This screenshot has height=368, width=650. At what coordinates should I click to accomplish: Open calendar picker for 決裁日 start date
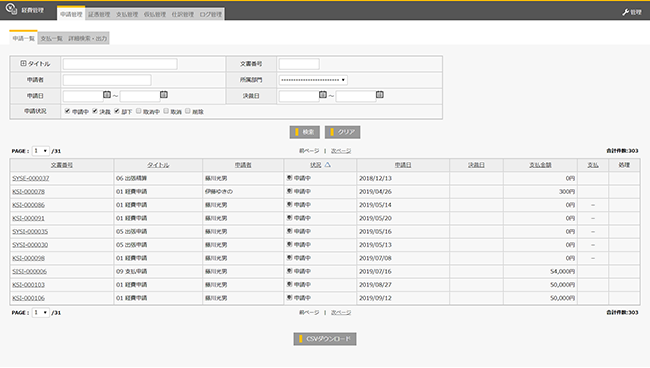pyautogui.click(x=323, y=94)
